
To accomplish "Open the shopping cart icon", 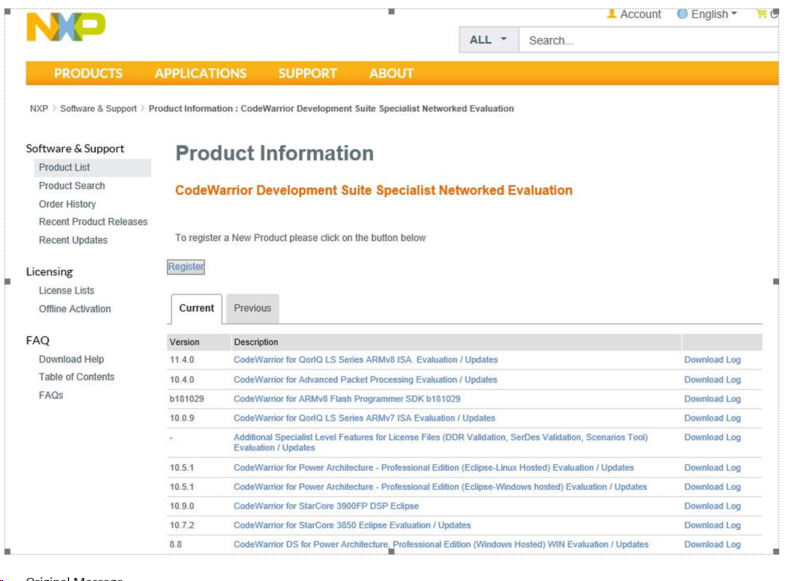I will tap(762, 14).
